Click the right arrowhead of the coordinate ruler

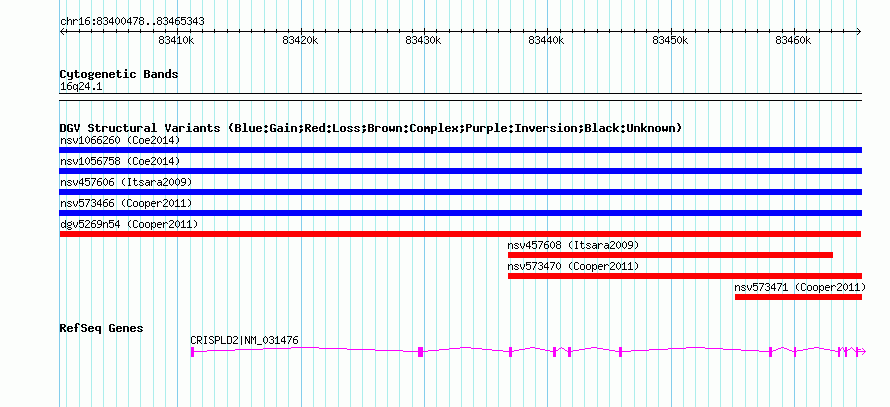(859, 32)
